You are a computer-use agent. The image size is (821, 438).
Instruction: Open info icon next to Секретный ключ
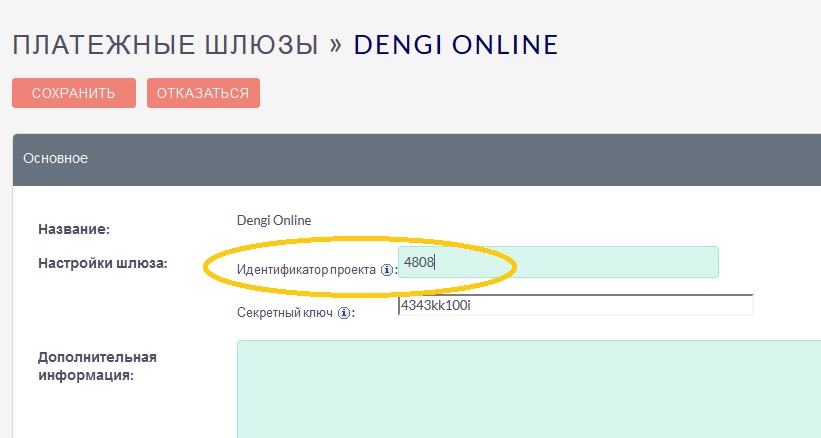(343, 313)
